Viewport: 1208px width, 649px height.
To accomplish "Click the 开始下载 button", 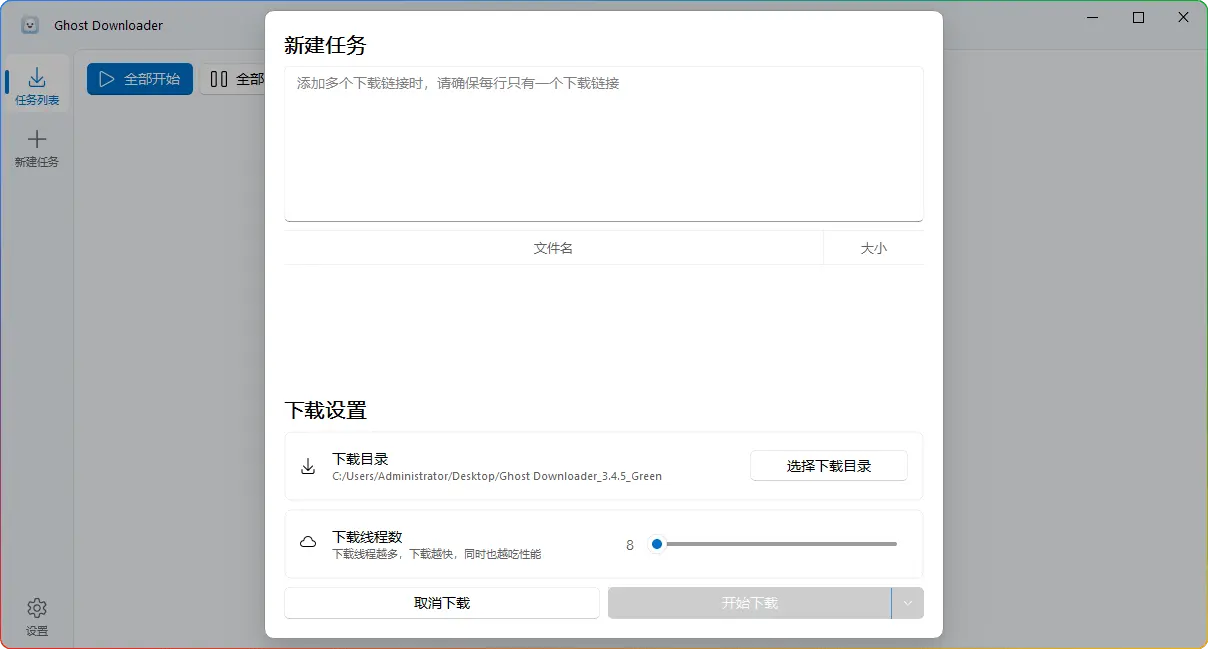I will pos(749,603).
